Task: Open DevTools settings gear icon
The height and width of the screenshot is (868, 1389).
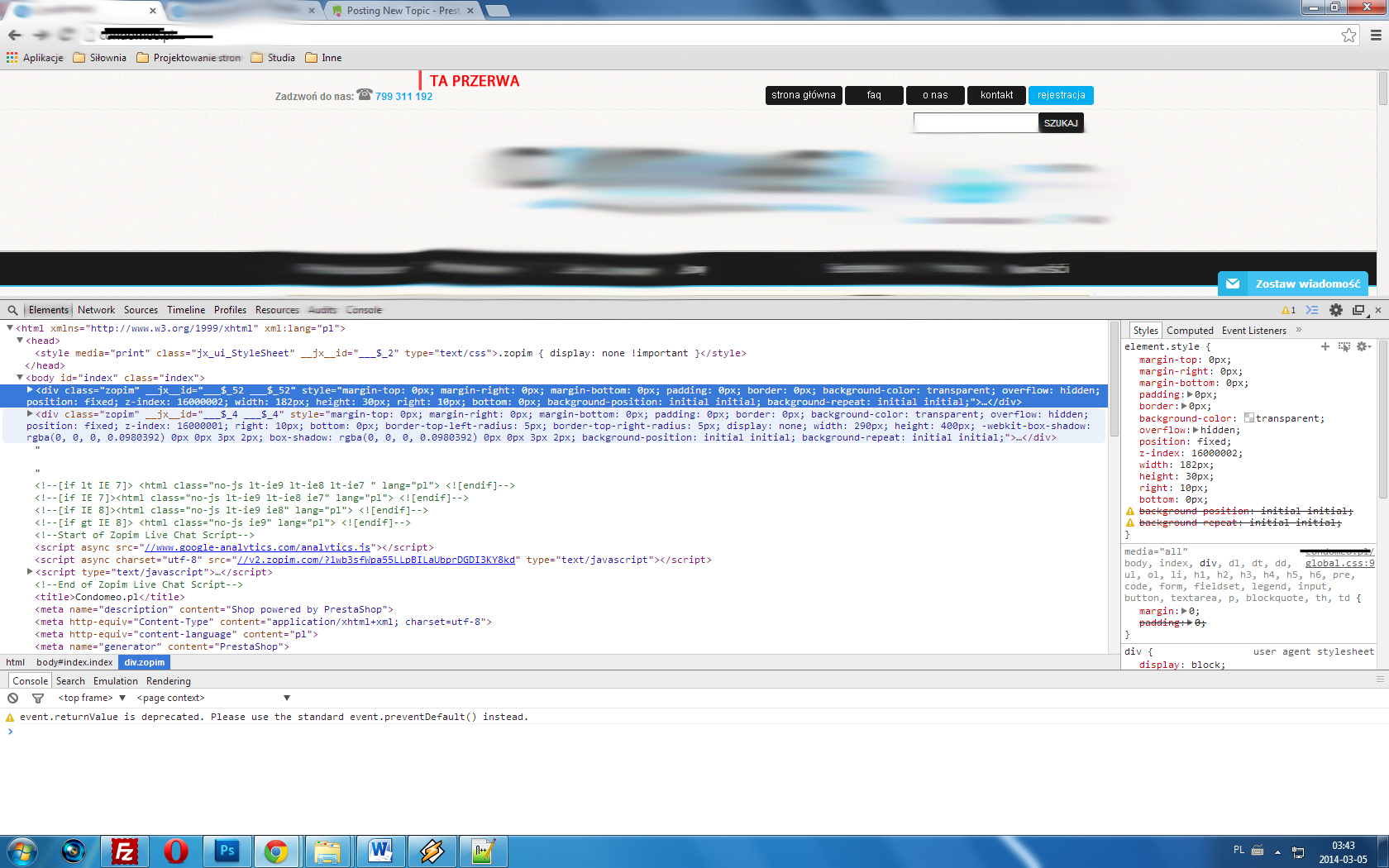Action: 1336,310
